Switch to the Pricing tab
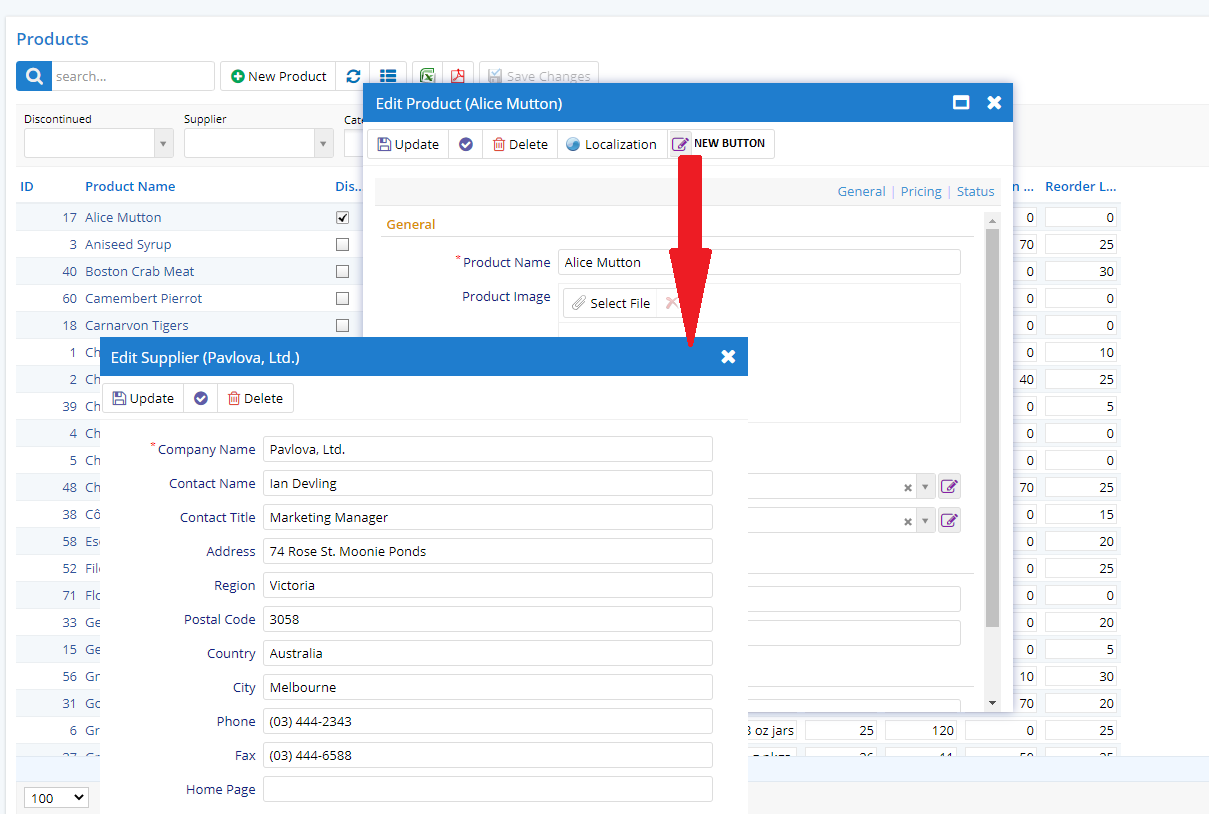 920,191
